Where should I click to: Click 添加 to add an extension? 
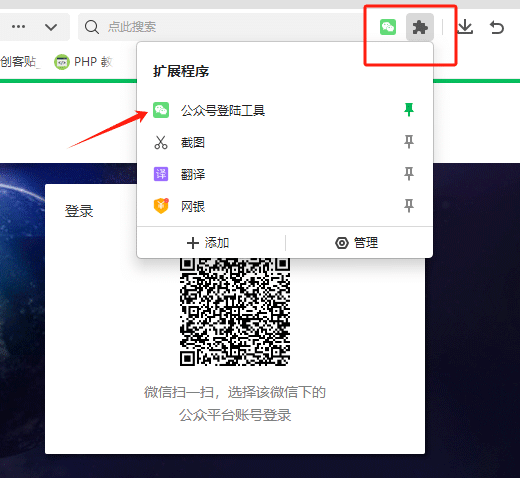pos(208,243)
